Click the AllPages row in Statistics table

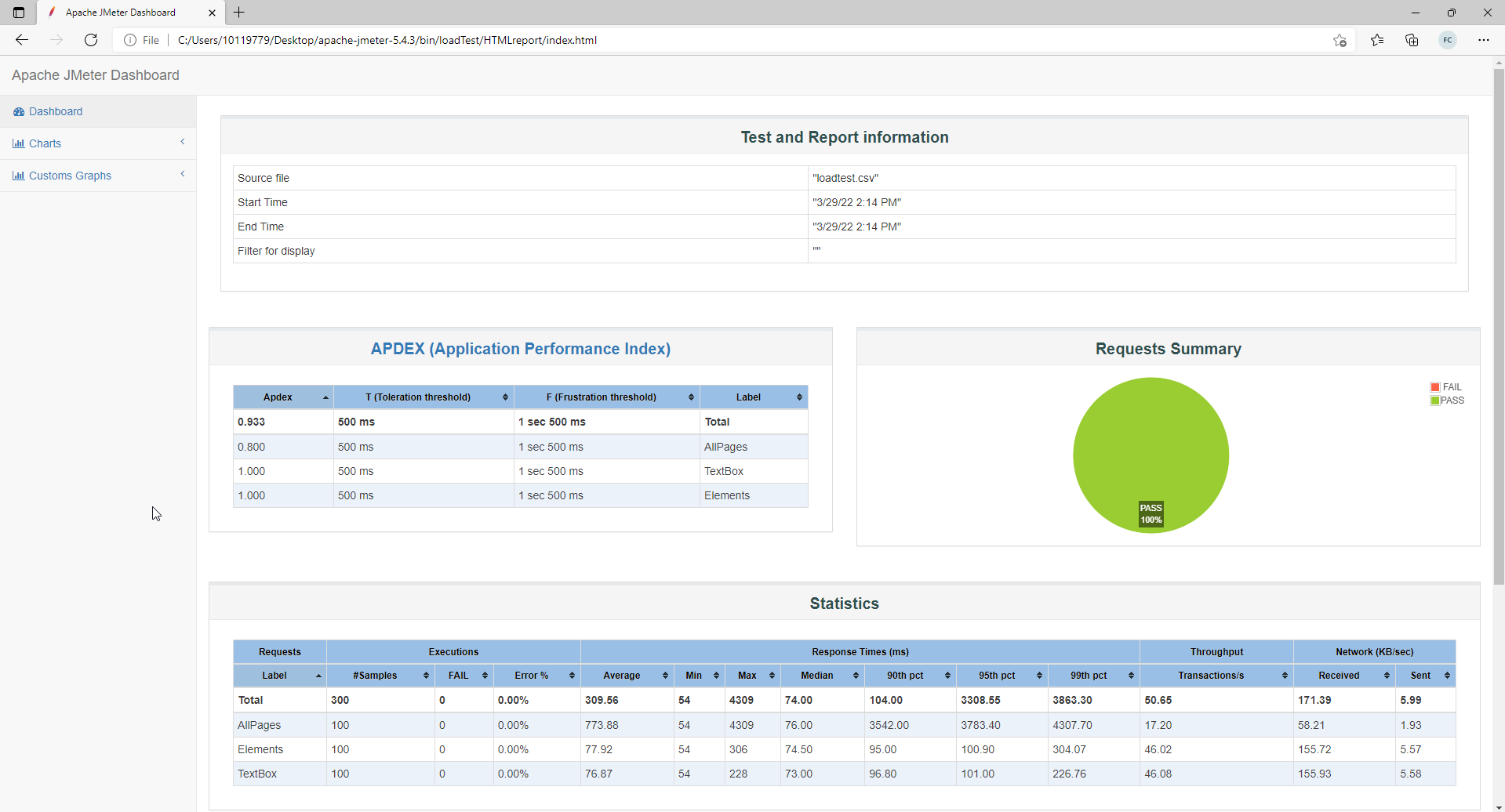pyautogui.click(x=845, y=725)
